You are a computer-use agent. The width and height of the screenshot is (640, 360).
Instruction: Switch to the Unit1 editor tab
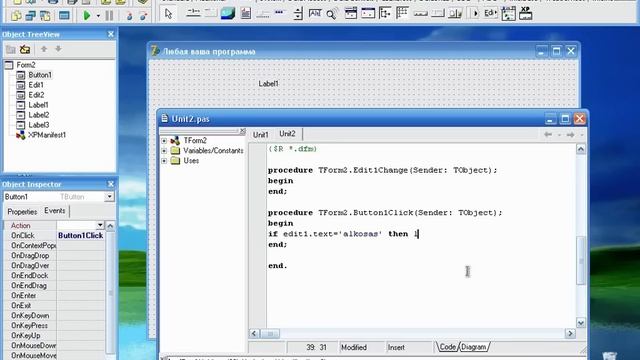(260, 135)
